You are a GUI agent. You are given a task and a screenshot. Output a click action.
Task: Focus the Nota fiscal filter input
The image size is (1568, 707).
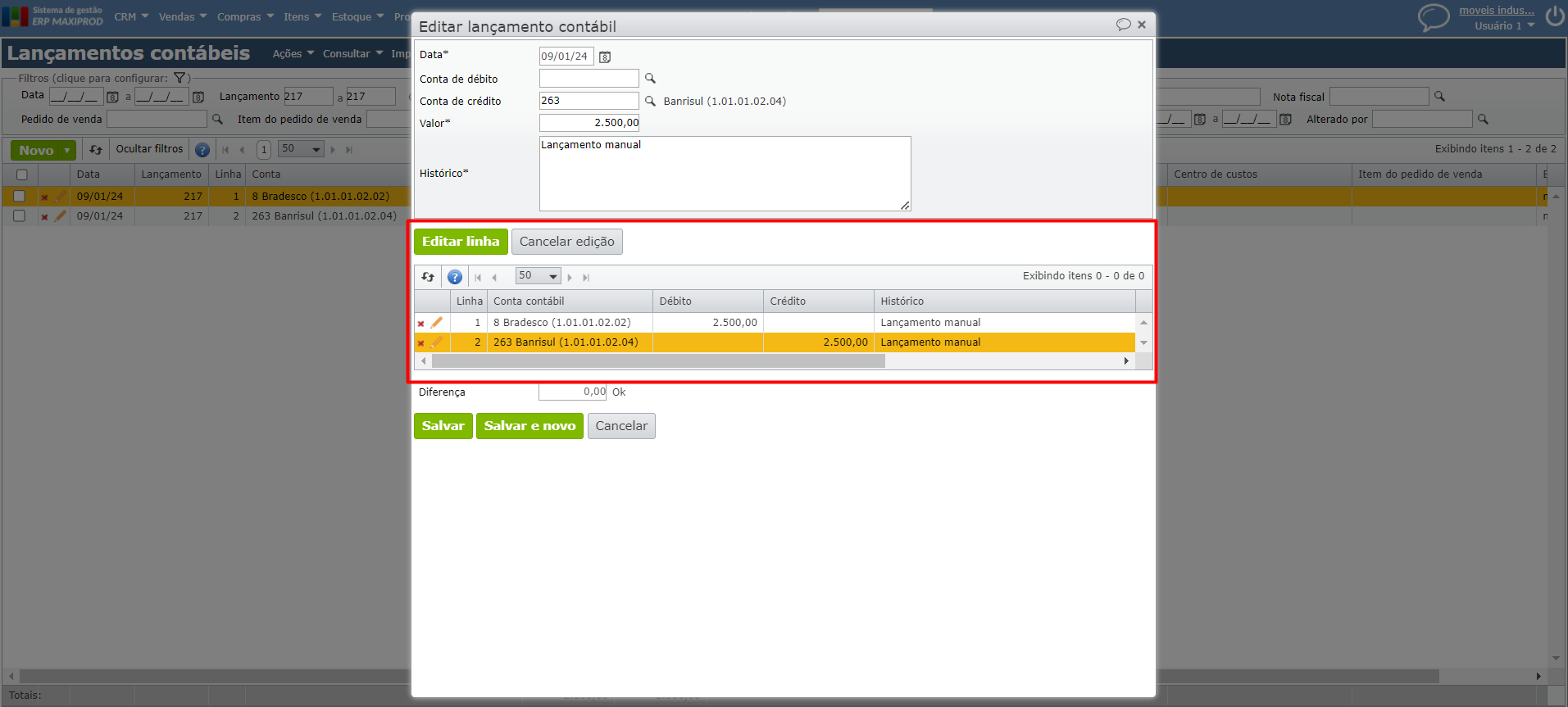coord(1379,97)
